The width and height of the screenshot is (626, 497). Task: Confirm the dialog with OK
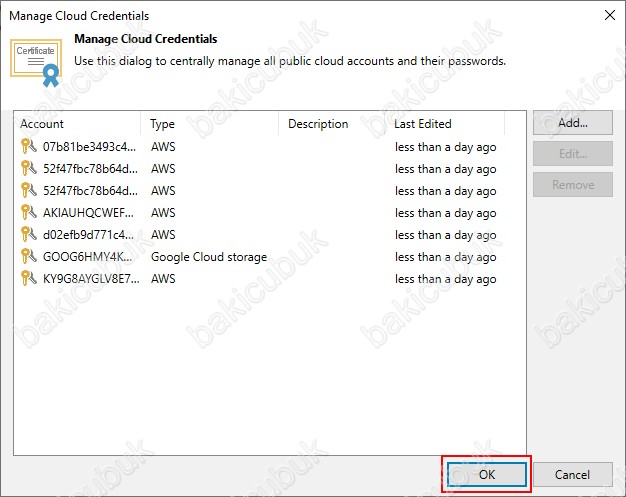pyautogui.click(x=487, y=474)
